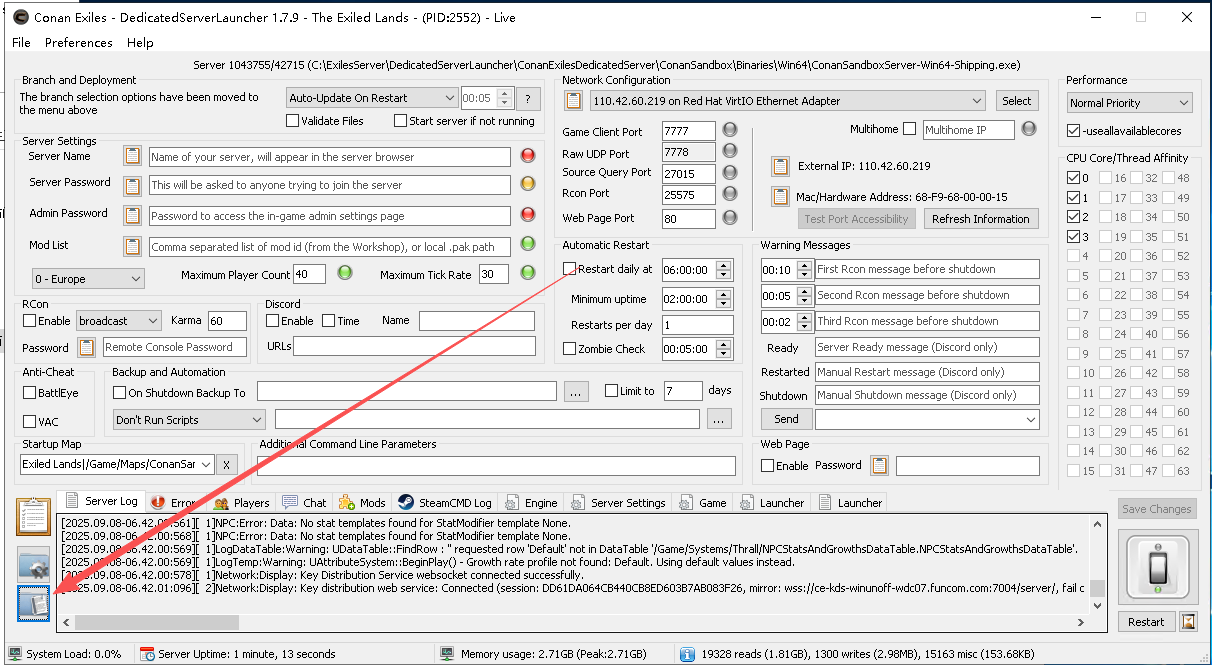This screenshot has height=665, width=1212.
Task: Click the paste icon beside Server Password
Action: [132, 185]
